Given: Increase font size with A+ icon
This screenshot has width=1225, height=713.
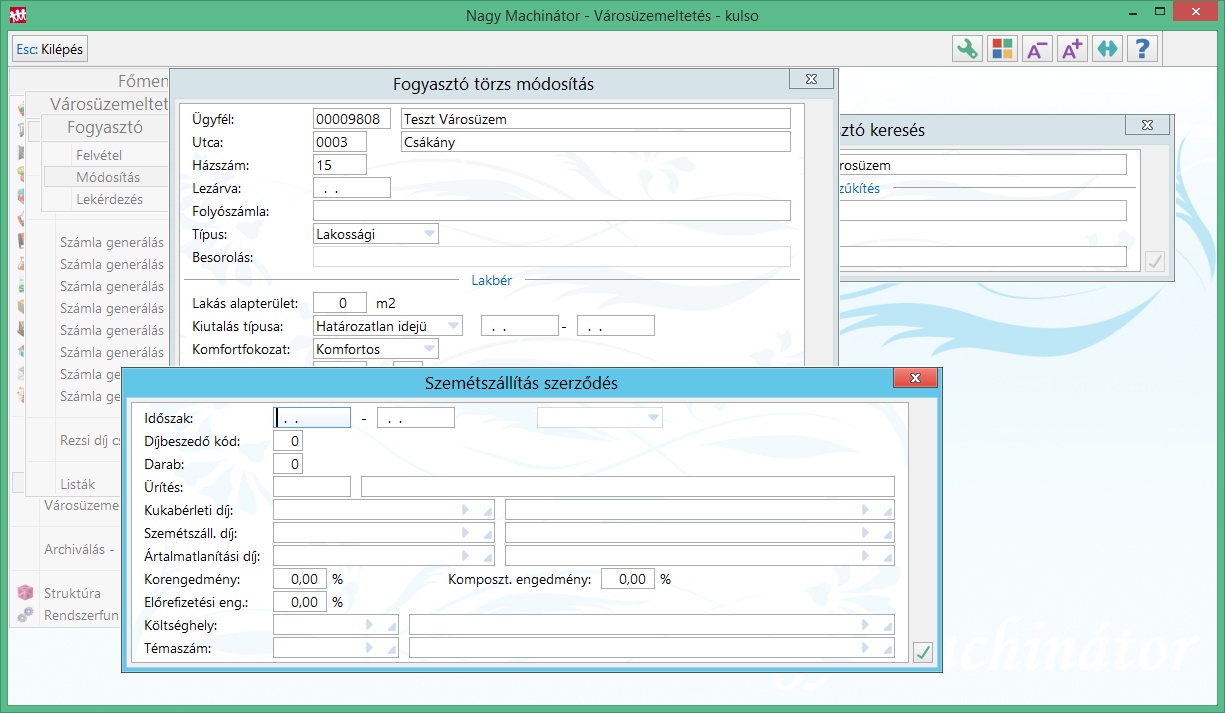Looking at the screenshot, I should (1072, 49).
